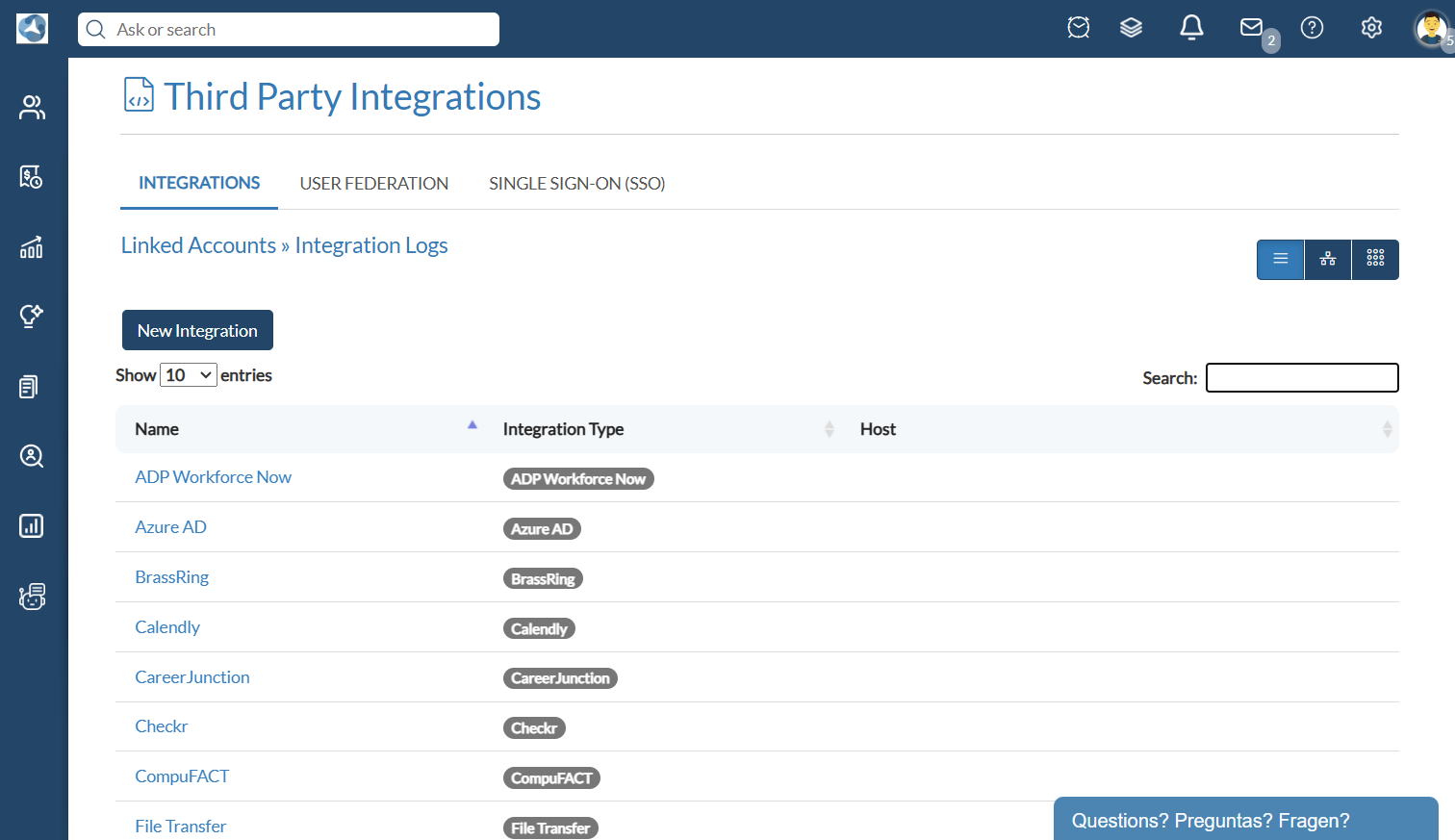The height and width of the screenshot is (840, 1455).
Task: Click the Third Party Integrations code file icon
Action: click(x=140, y=95)
